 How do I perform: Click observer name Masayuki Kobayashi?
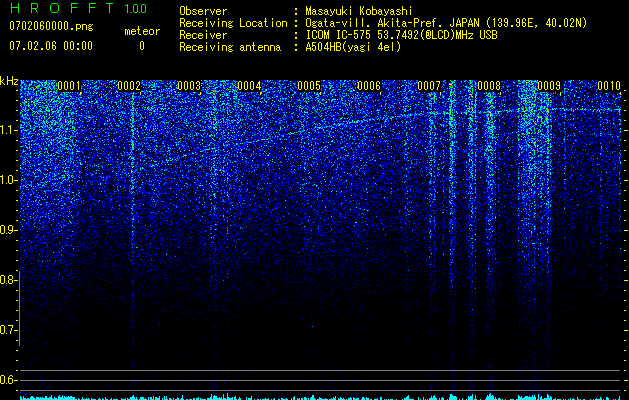359,11
